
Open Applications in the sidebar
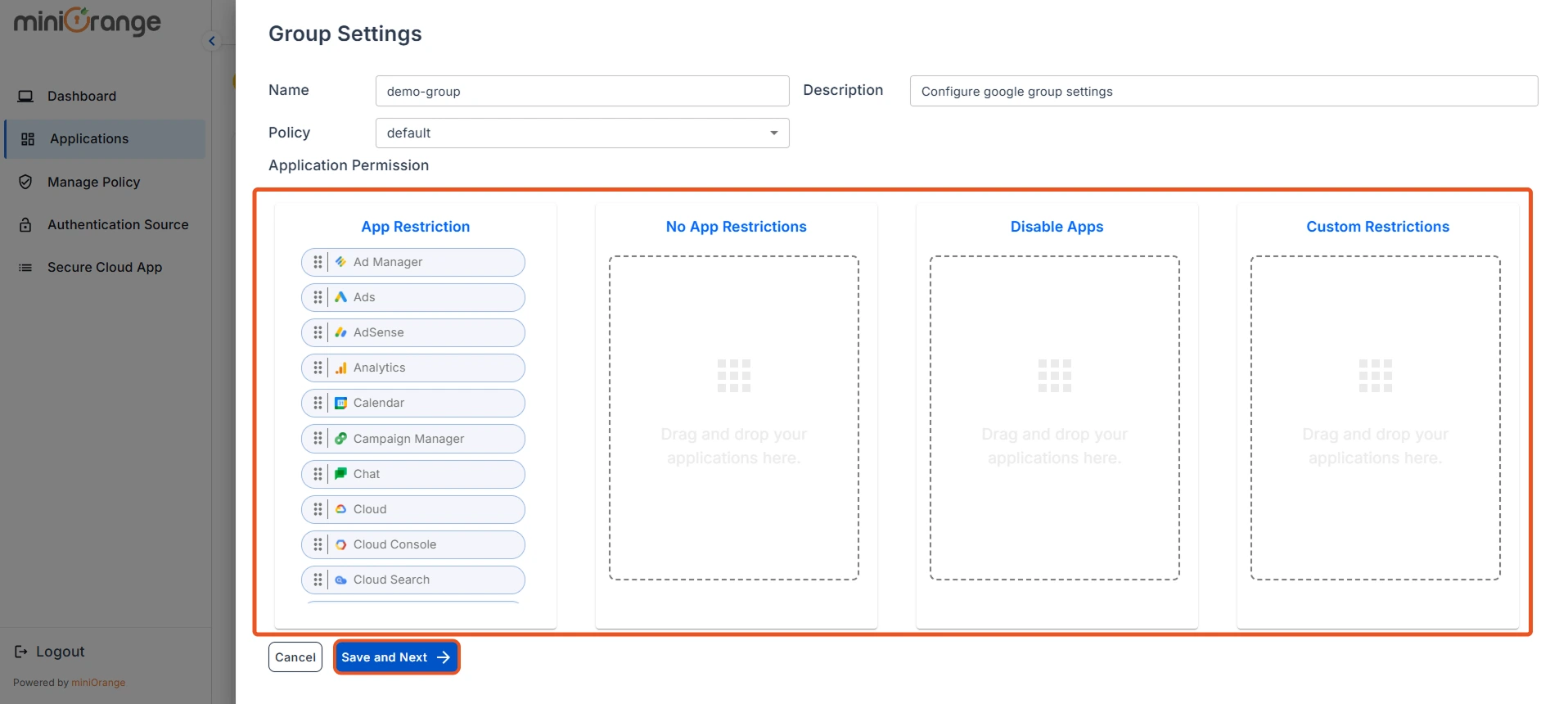(105, 139)
